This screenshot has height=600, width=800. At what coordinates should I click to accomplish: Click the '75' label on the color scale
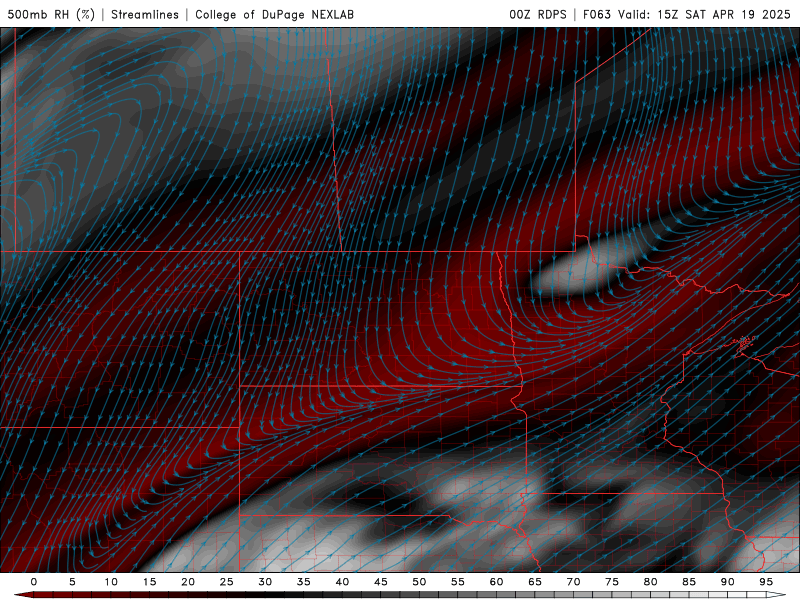(x=612, y=582)
